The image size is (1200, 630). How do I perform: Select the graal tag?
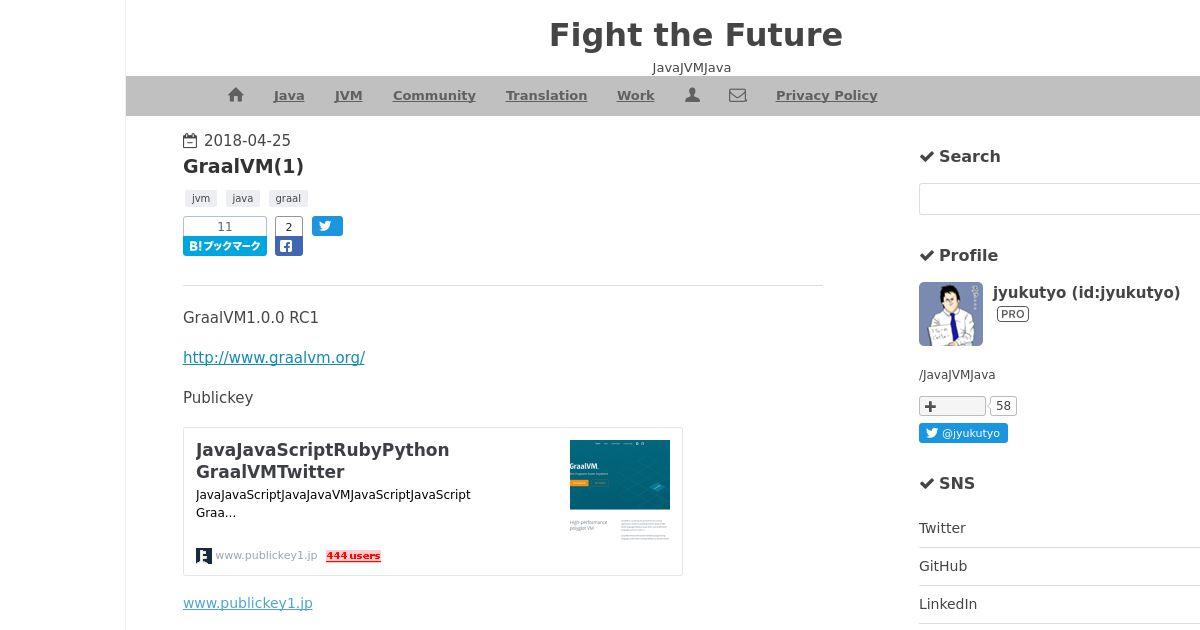click(x=288, y=198)
